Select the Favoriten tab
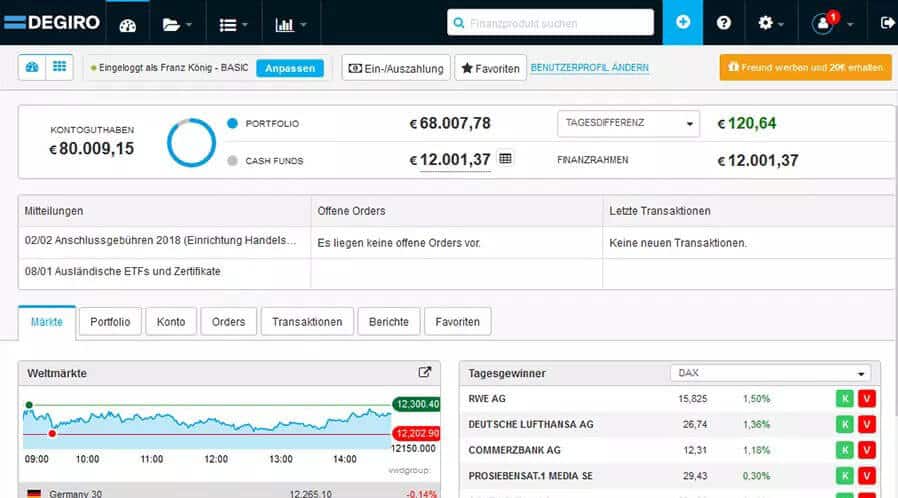Viewport: 898px width, 498px height. [x=458, y=322]
